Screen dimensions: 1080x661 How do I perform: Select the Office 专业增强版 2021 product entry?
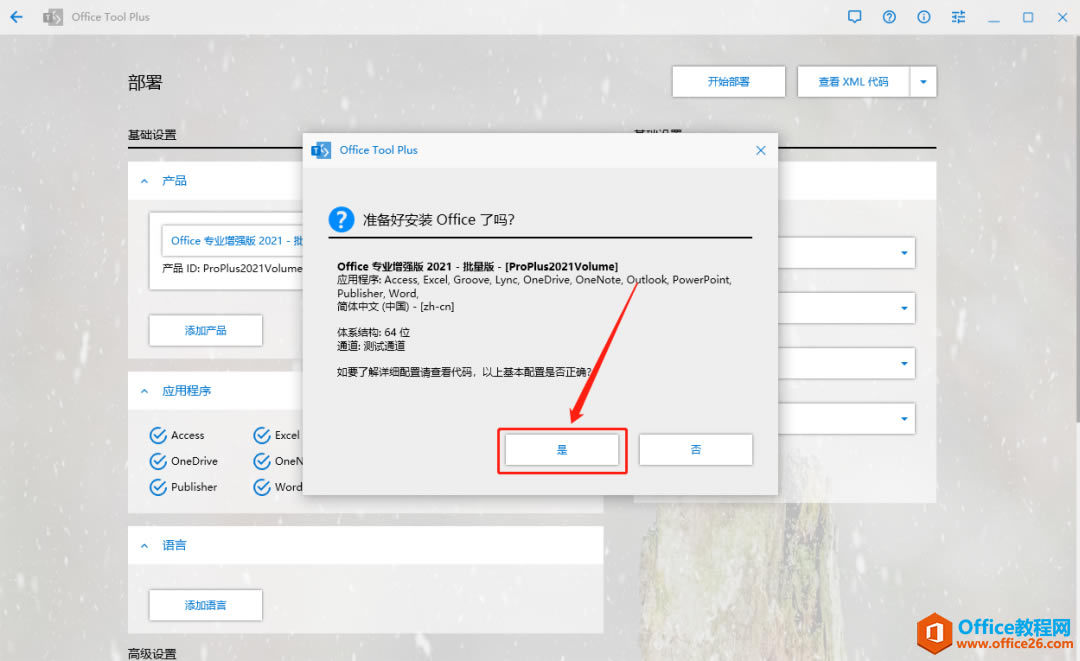(x=233, y=240)
